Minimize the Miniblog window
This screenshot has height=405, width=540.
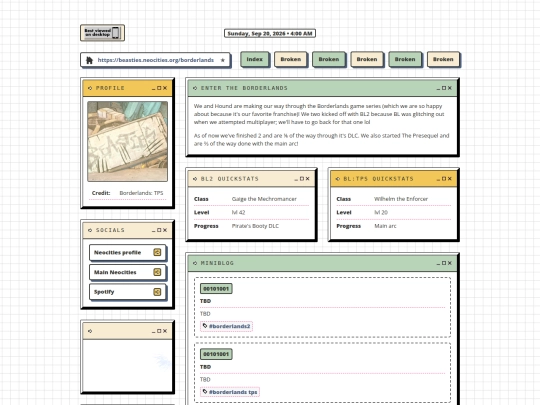pyautogui.click(x=438, y=263)
